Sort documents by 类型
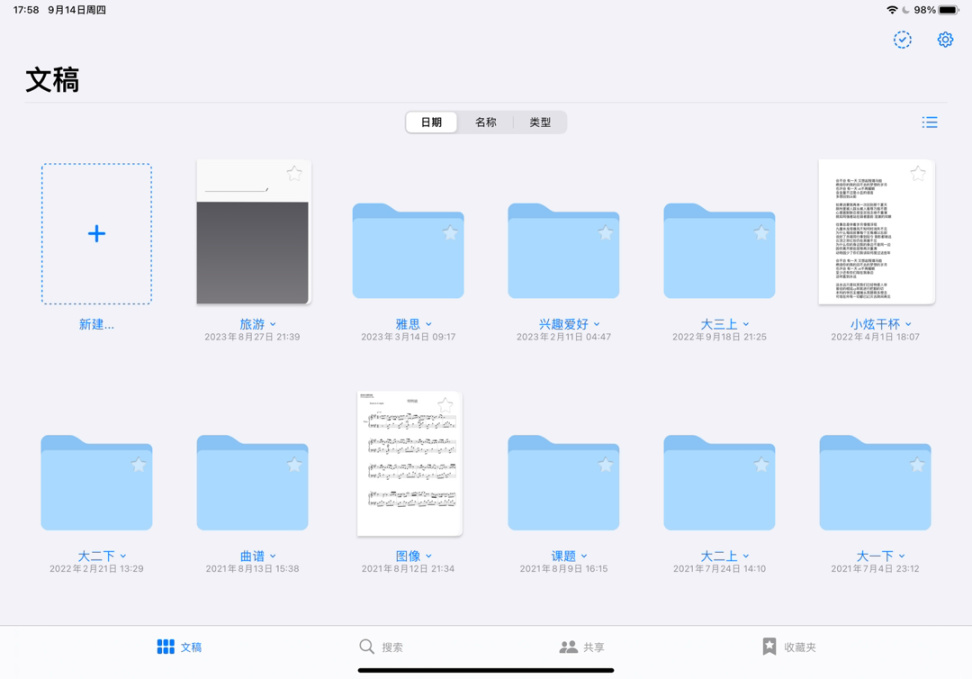 pos(540,122)
